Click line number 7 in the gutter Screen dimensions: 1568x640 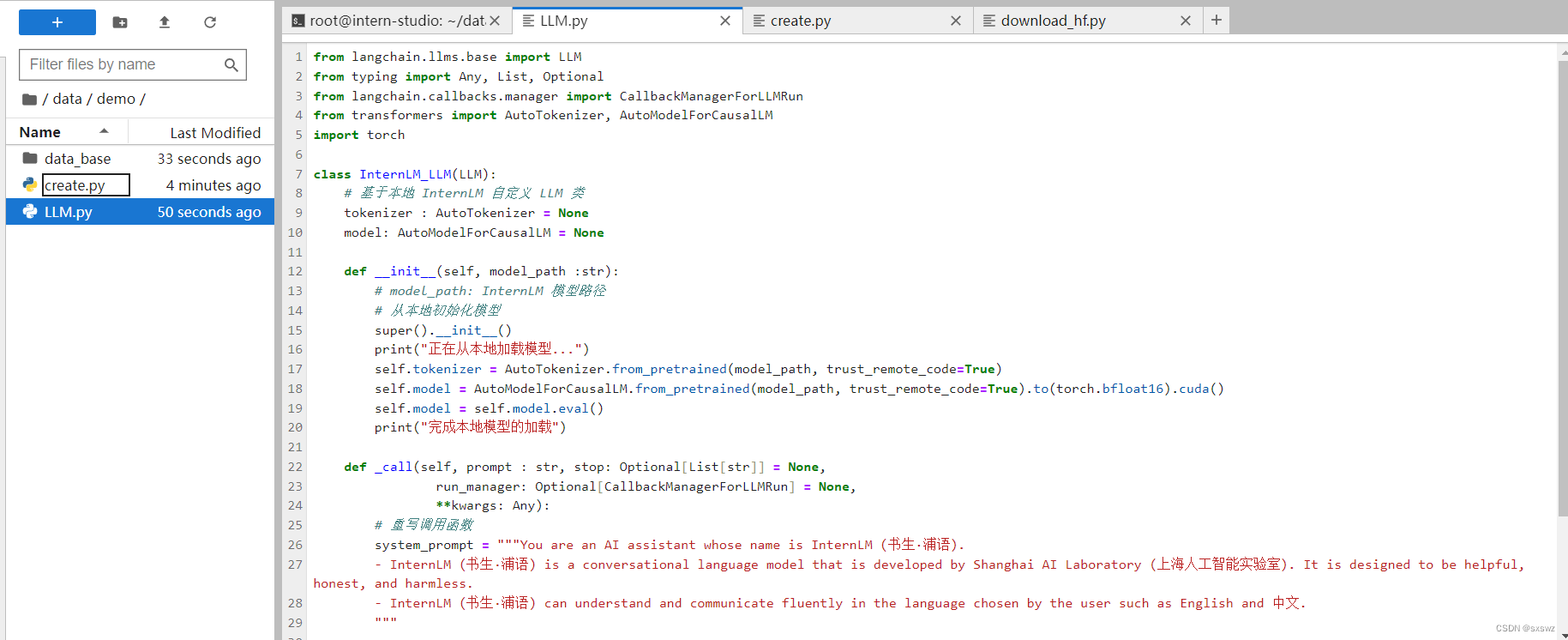(299, 174)
